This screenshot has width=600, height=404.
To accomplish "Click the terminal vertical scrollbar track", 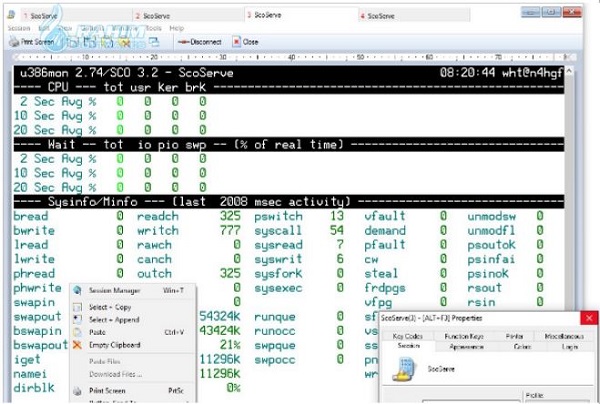I will coord(569,191).
